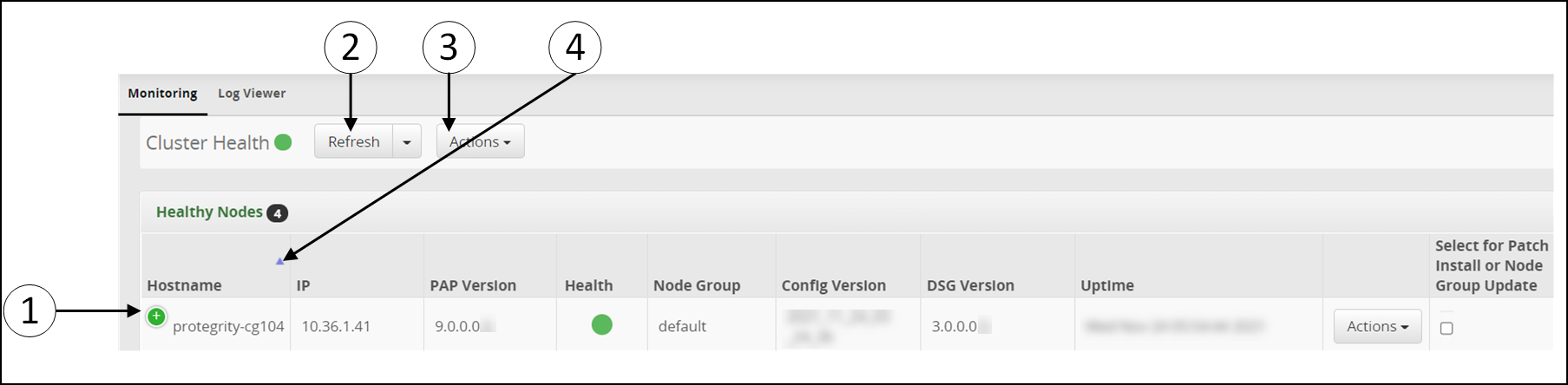Click the Healthy Nodes count badge
The width and height of the screenshot is (1568, 385).
277,213
